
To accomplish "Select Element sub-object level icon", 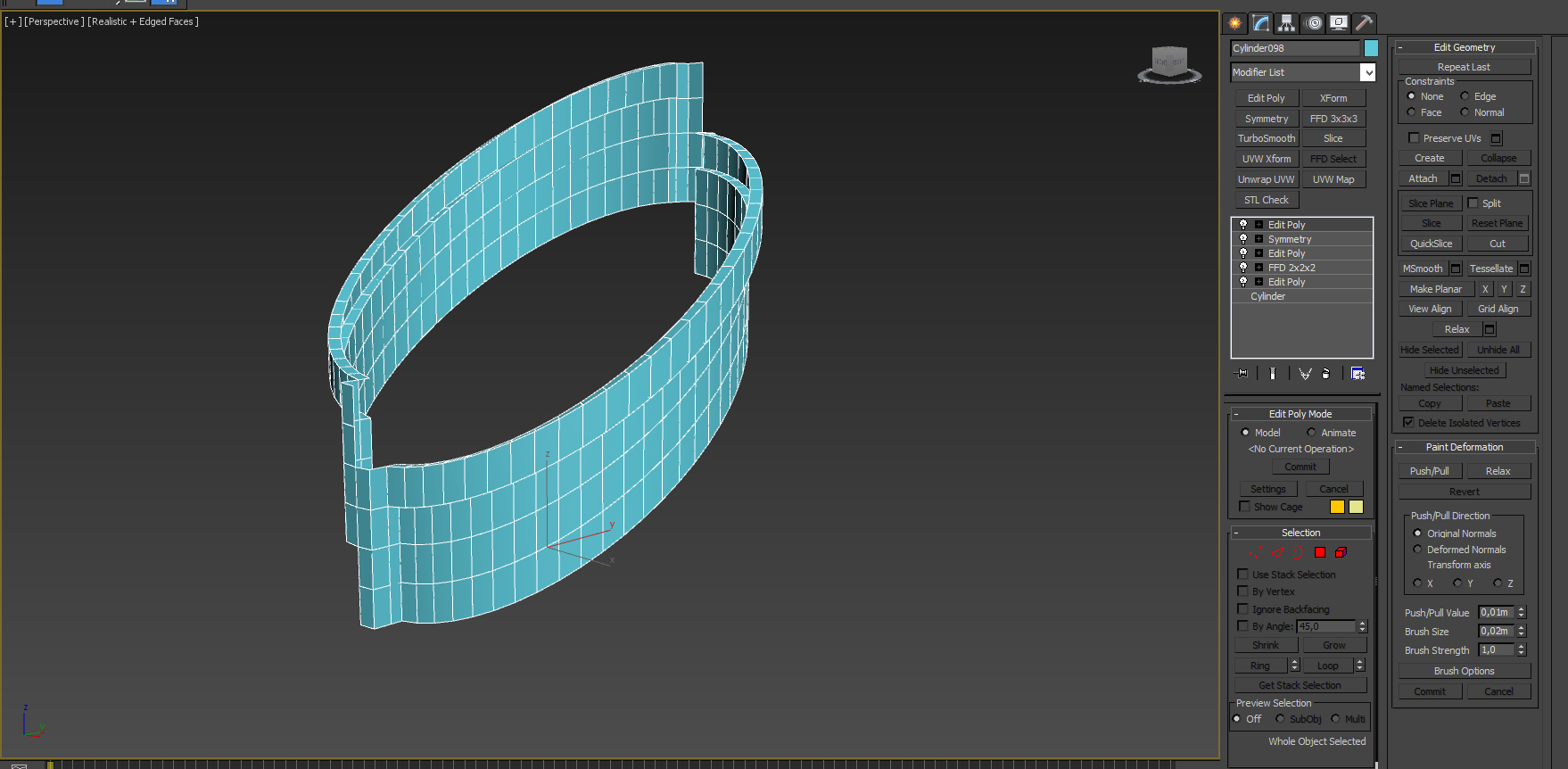I will [x=1341, y=552].
